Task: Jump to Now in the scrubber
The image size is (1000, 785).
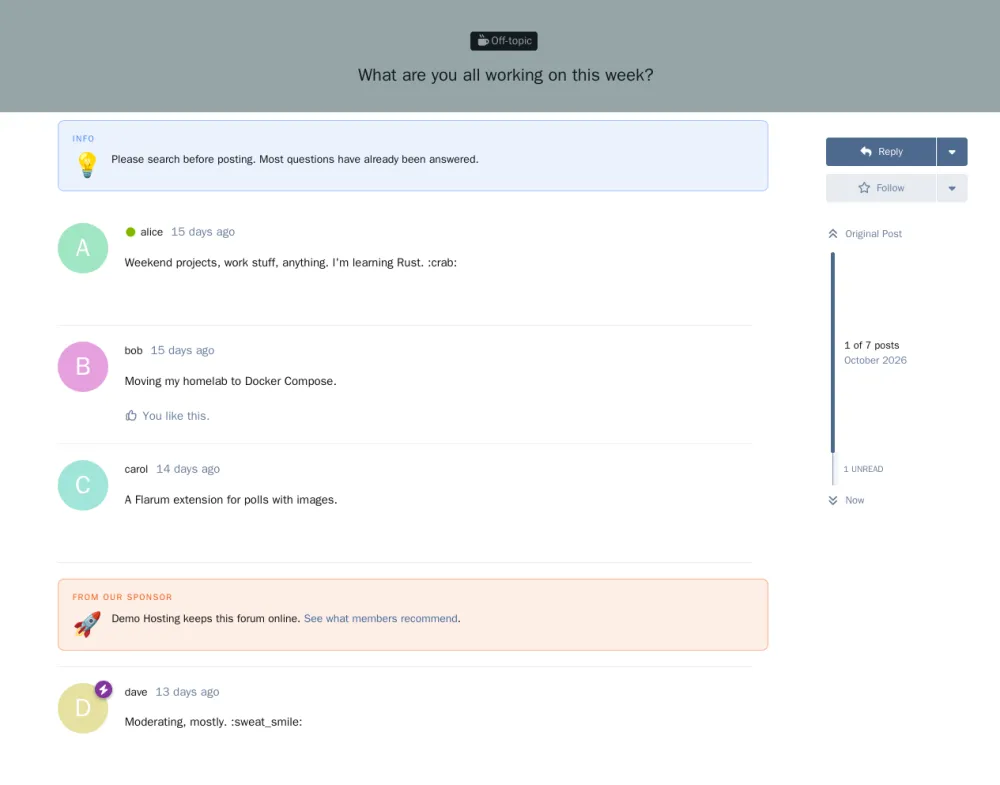Action: pos(855,501)
